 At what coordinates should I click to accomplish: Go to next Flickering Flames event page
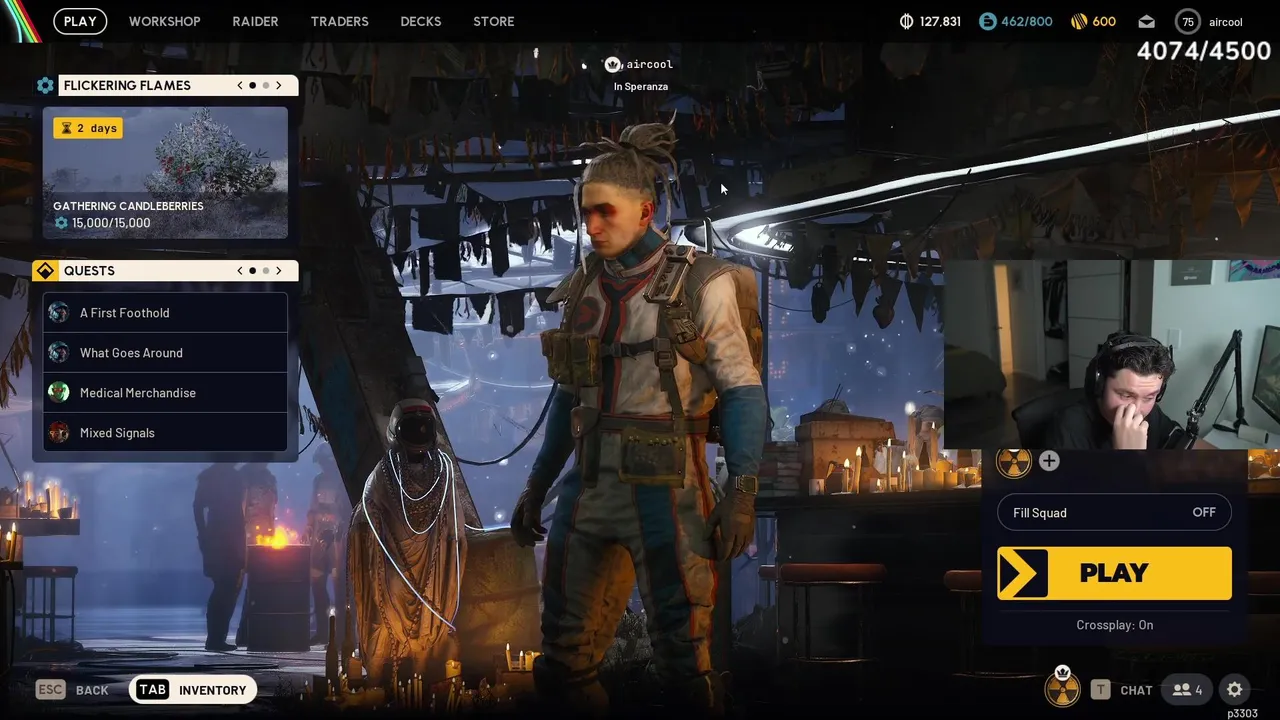[279, 85]
